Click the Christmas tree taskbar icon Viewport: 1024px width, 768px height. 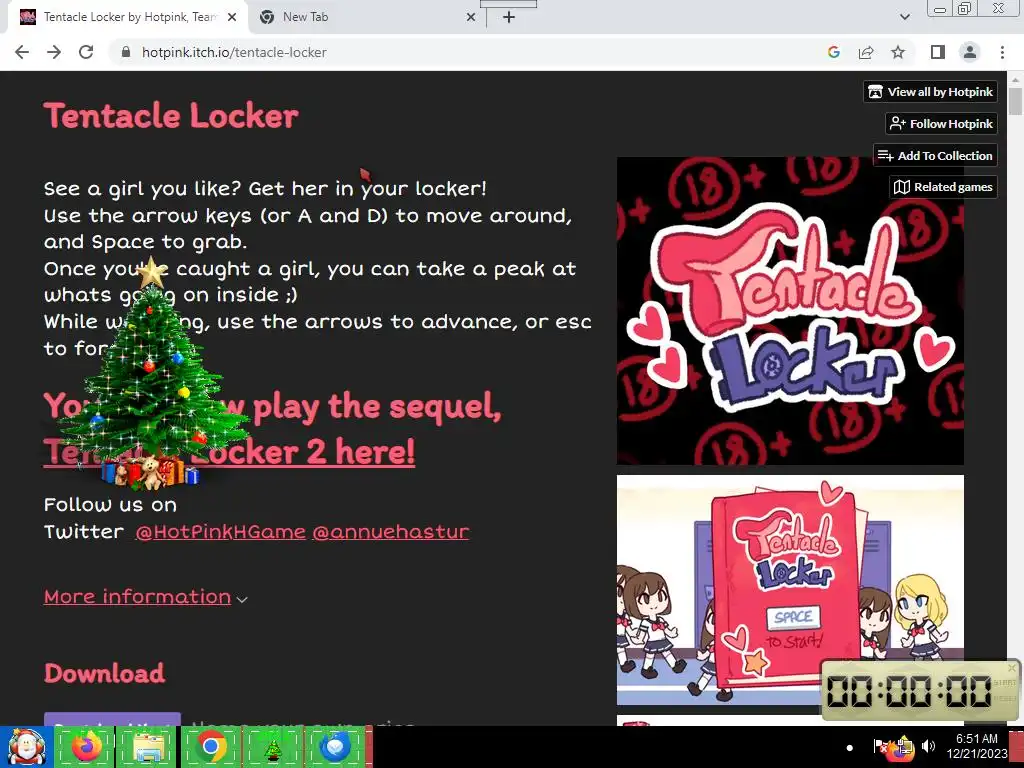pyautogui.click(x=272, y=746)
